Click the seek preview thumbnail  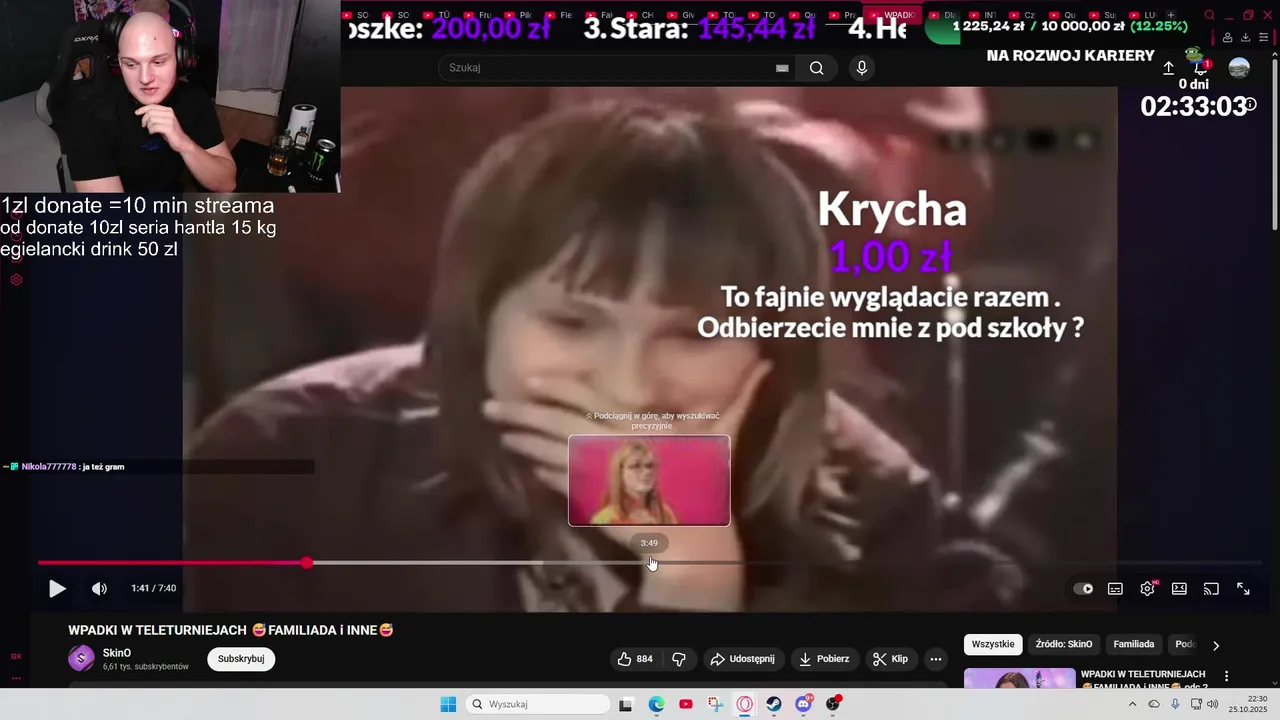click(x=649, y=480)
